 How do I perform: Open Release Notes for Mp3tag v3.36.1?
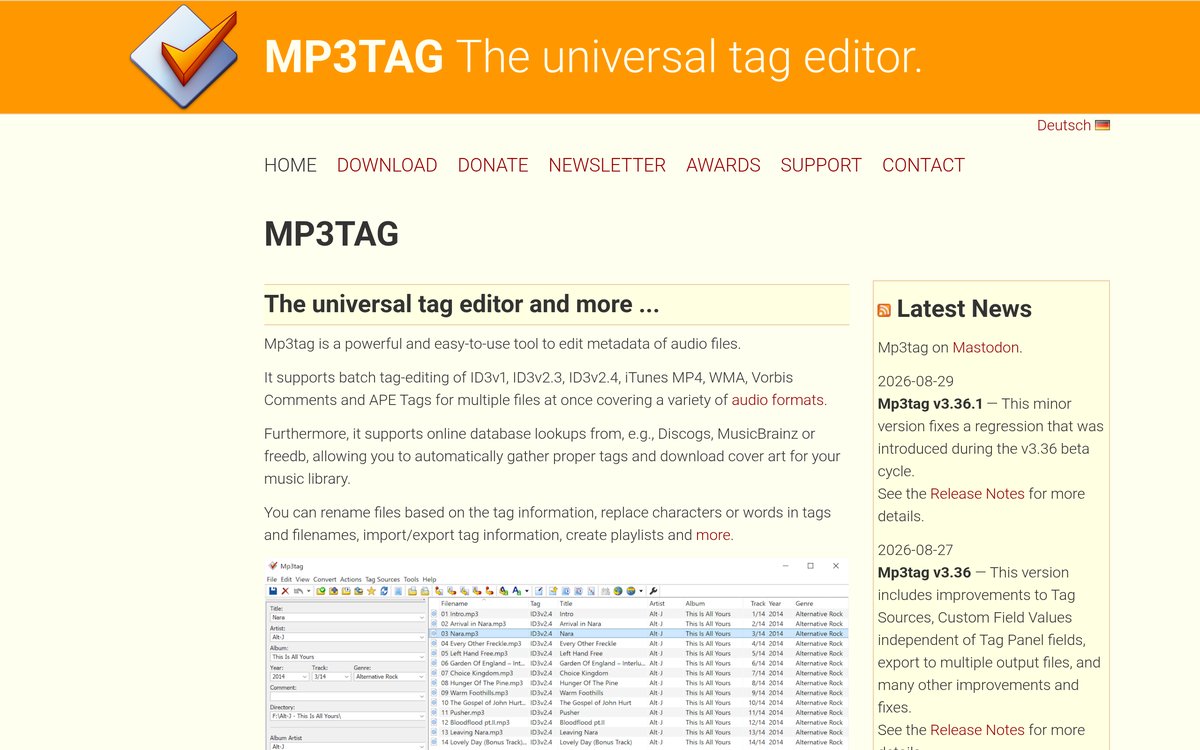[x=977, y=494]
